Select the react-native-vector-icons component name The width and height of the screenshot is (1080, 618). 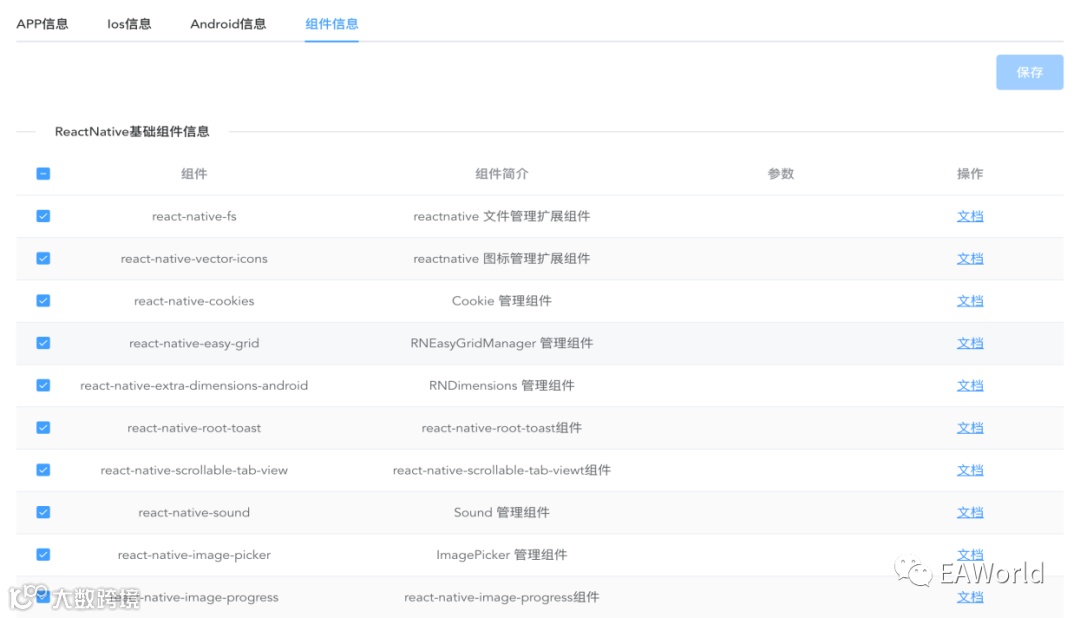[x=194, y=258]
